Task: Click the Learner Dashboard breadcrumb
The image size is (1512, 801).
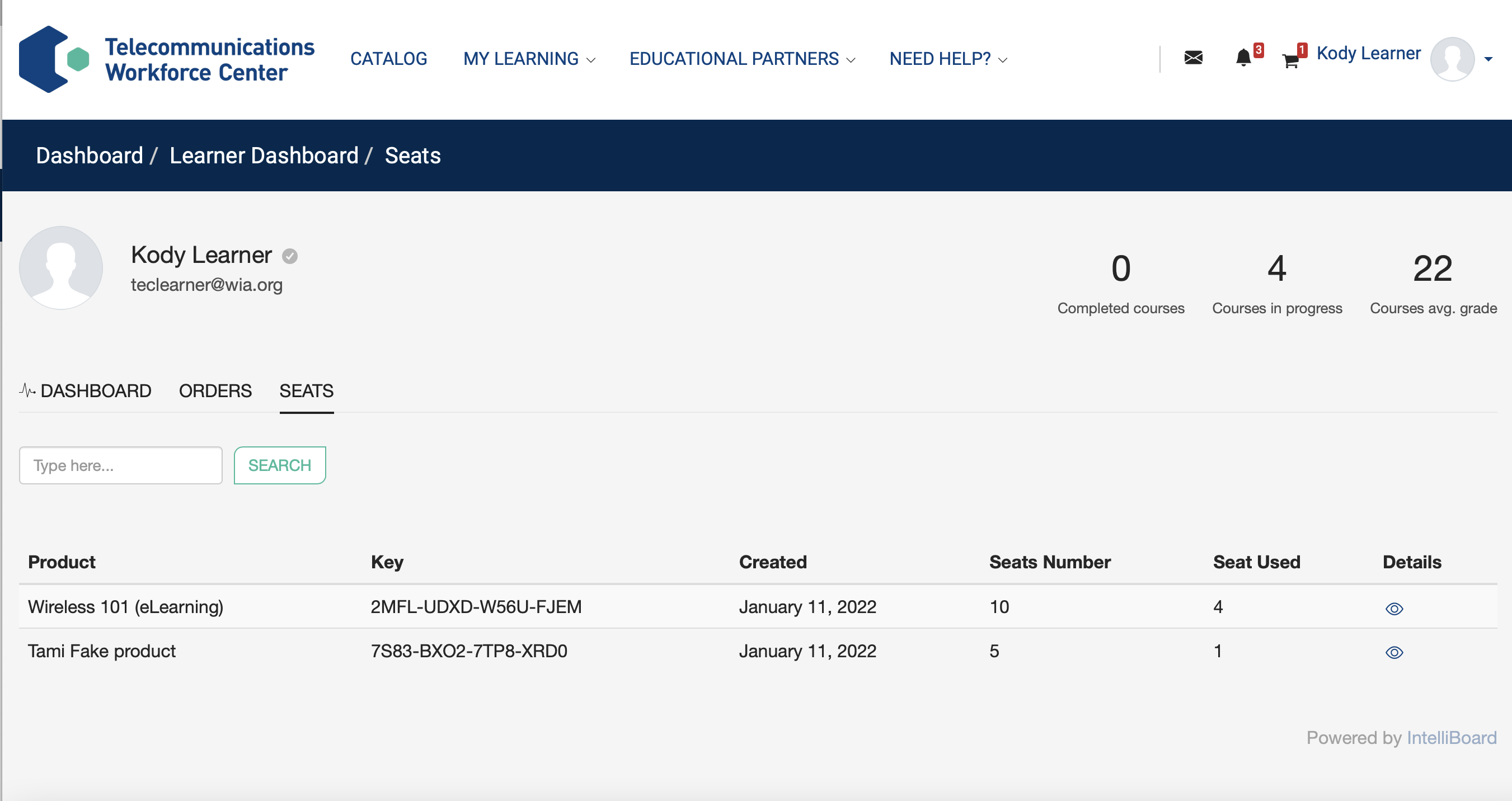Action: [x=264, y=156]
